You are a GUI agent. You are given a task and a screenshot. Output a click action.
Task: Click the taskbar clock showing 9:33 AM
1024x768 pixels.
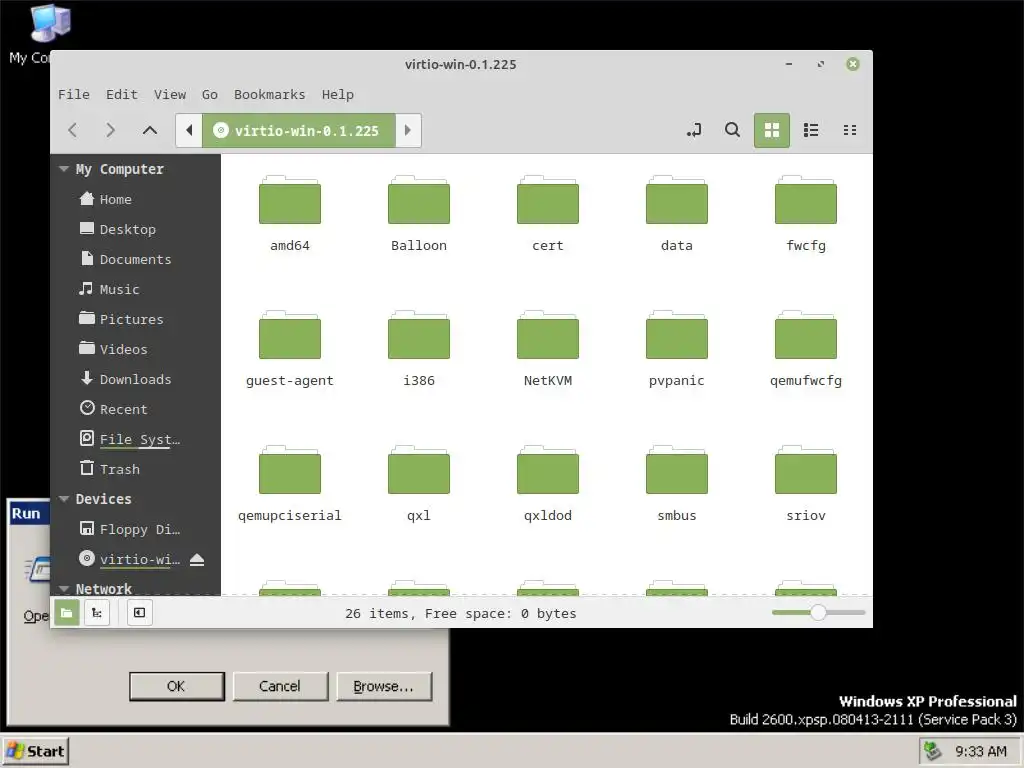click(981, 752)
